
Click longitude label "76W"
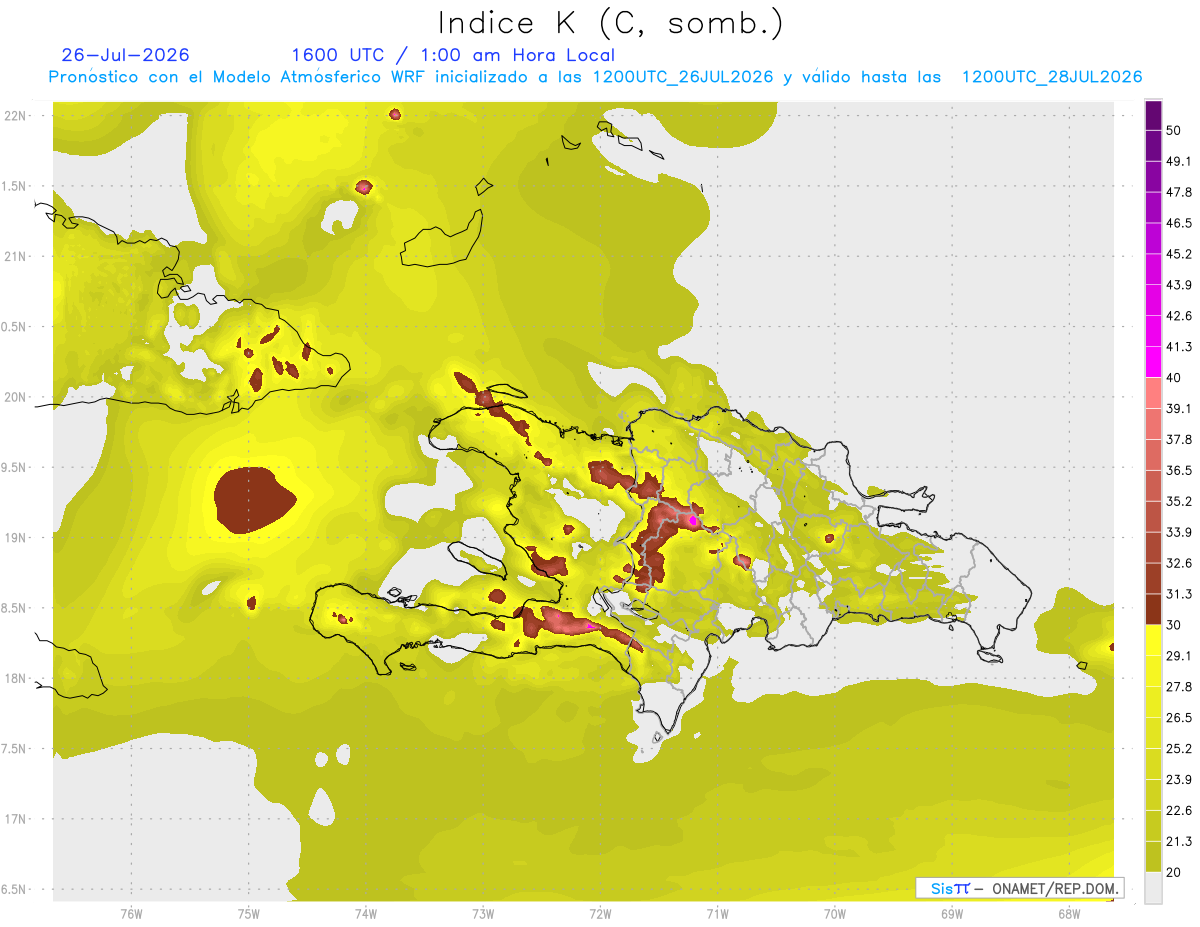131,914
